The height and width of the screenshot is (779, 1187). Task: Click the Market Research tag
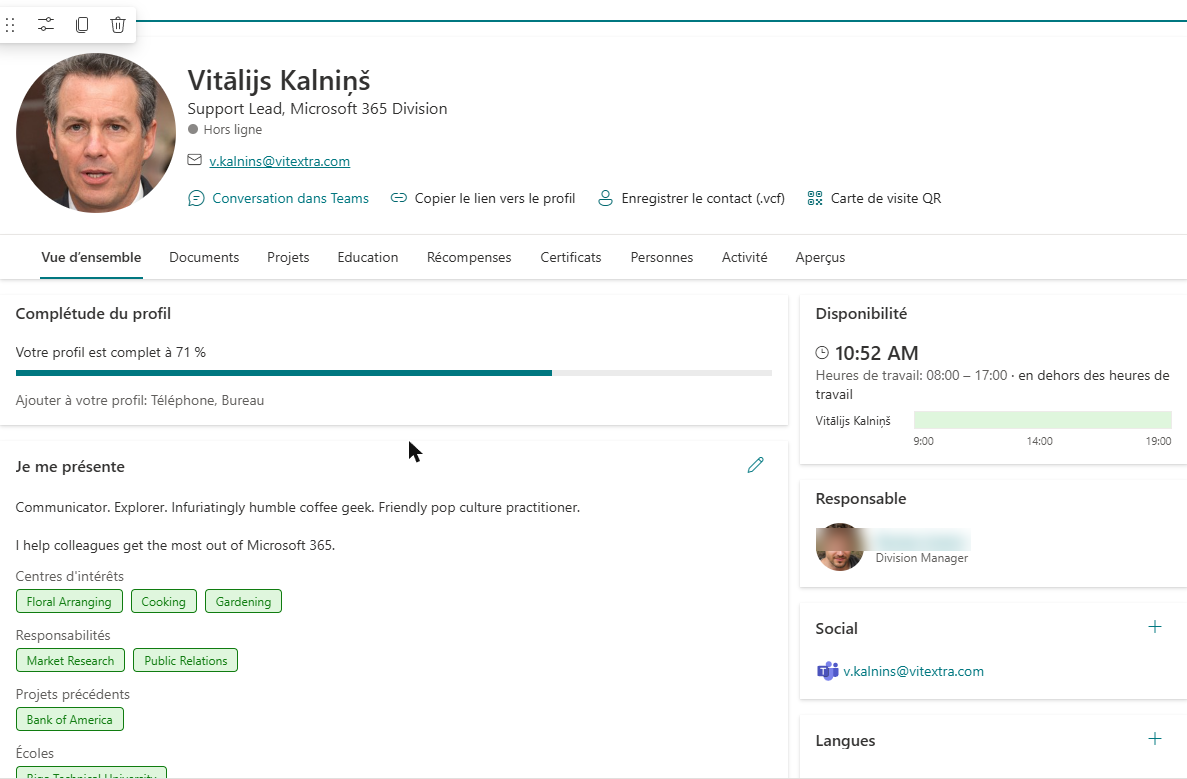(70, 660)
